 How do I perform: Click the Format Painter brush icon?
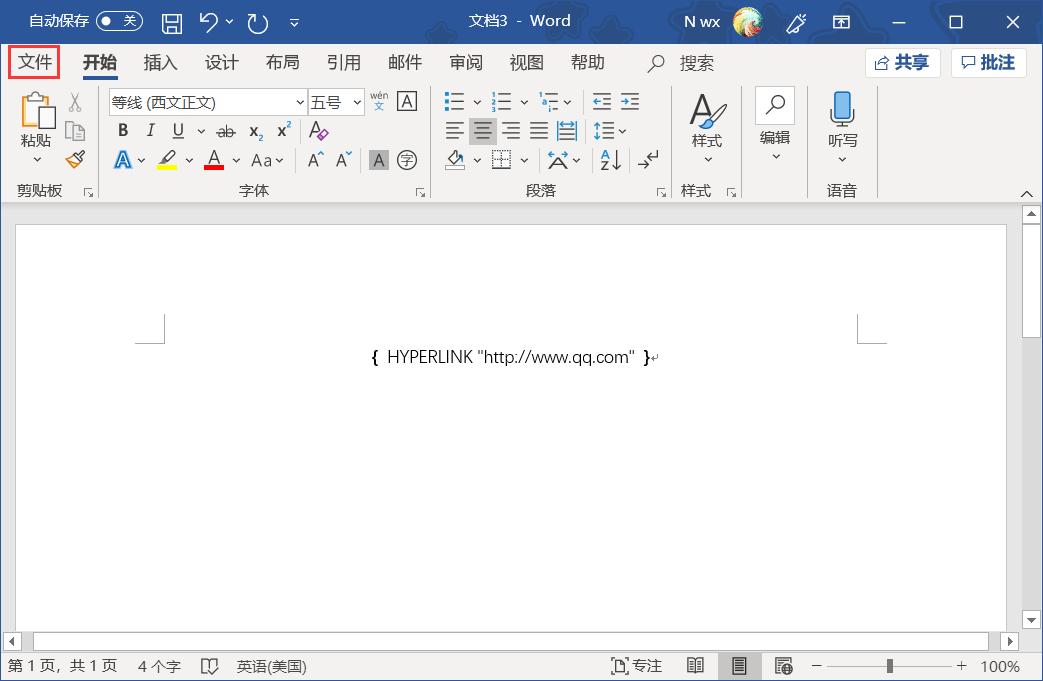coord(75,160)
